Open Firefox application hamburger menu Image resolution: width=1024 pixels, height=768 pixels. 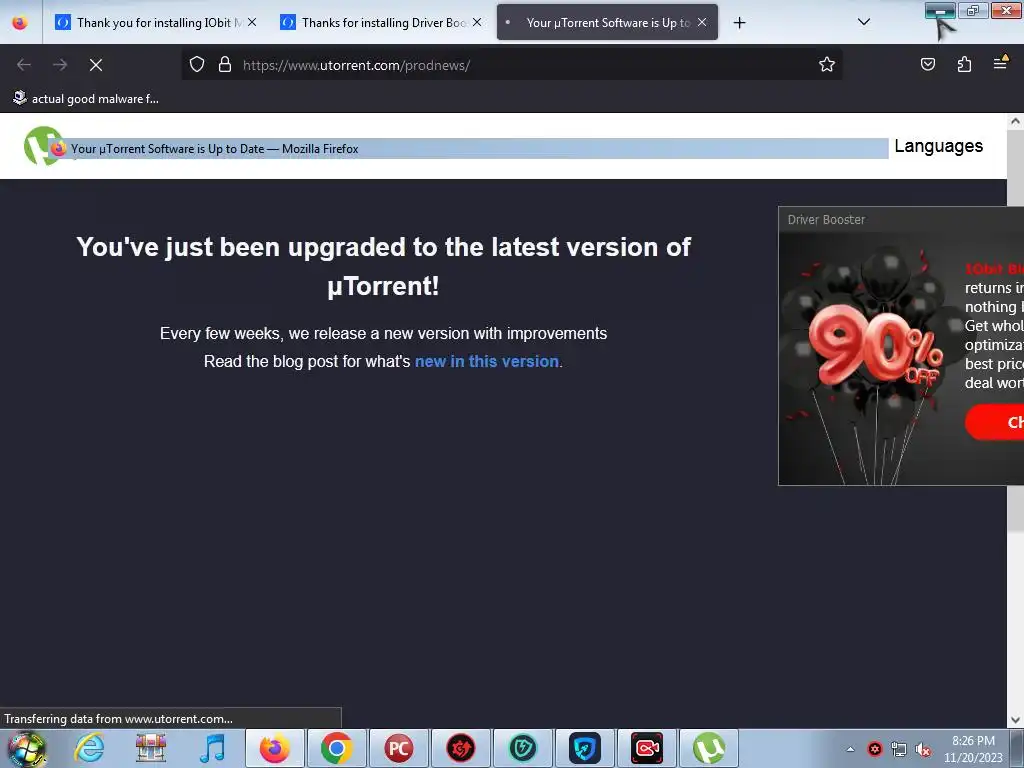1000,63
